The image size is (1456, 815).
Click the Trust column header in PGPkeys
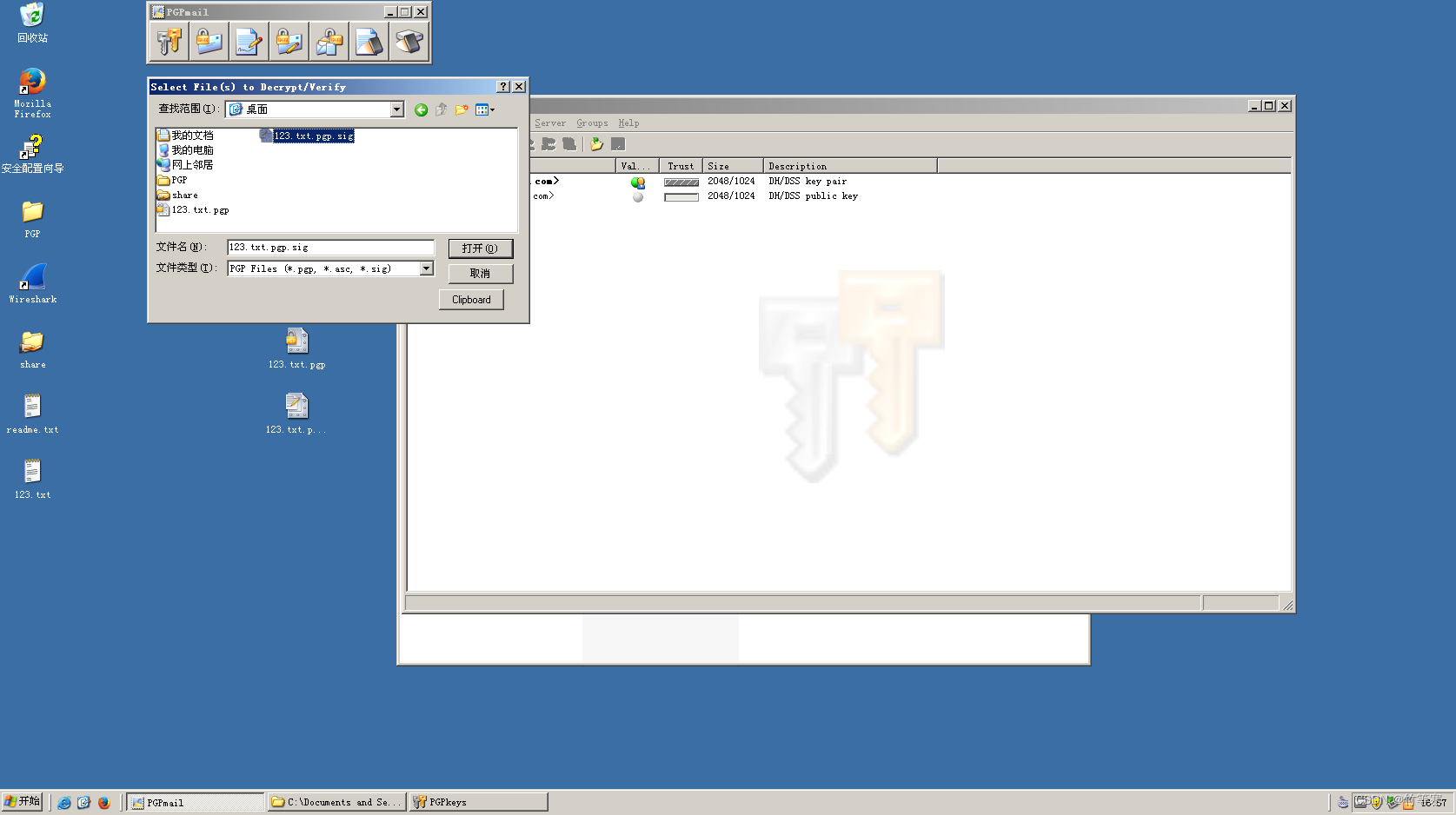(x=681, y=166)
